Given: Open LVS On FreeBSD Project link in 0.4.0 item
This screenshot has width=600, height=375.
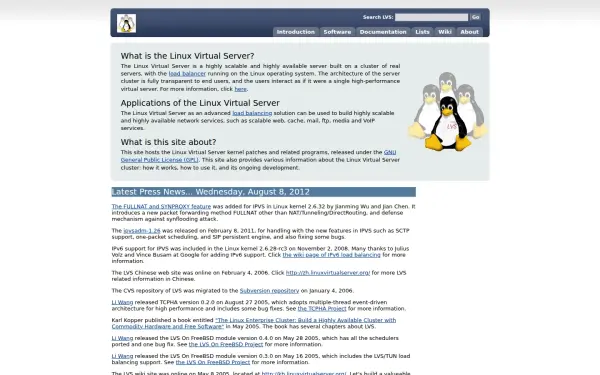Looking at the screenshot, I should (226, 344).
